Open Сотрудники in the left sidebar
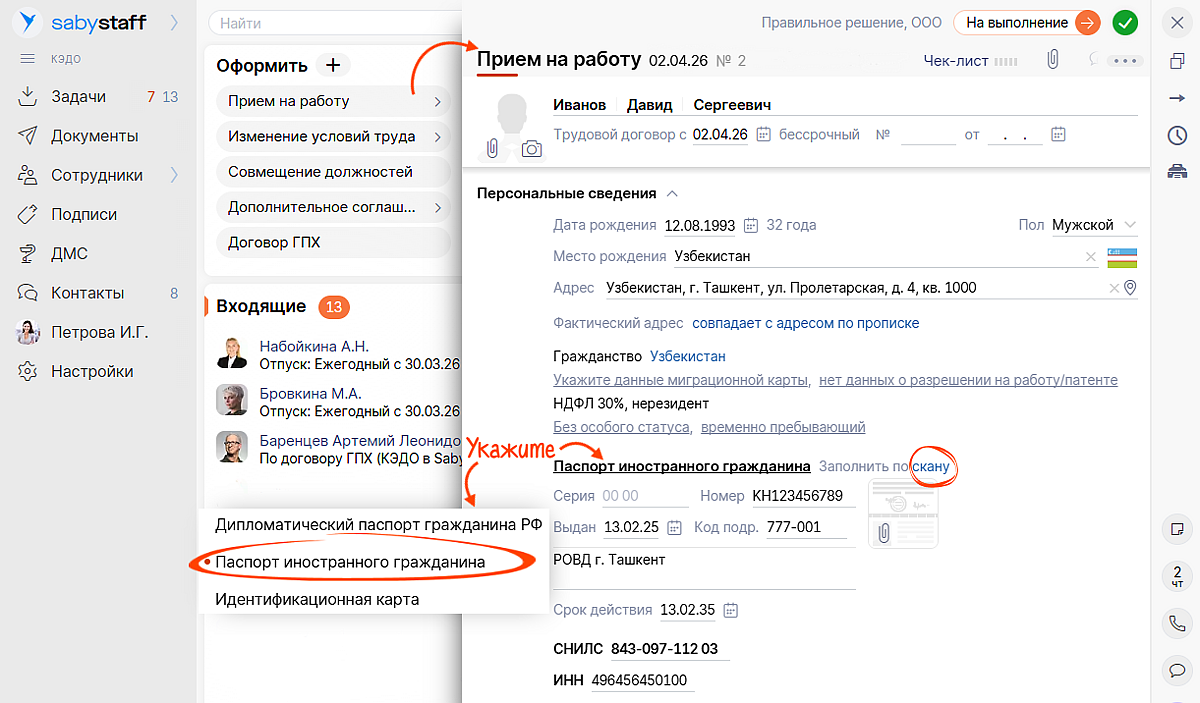Image resolution: width=1200 pixels, height=703 pixels. (97, 175)
